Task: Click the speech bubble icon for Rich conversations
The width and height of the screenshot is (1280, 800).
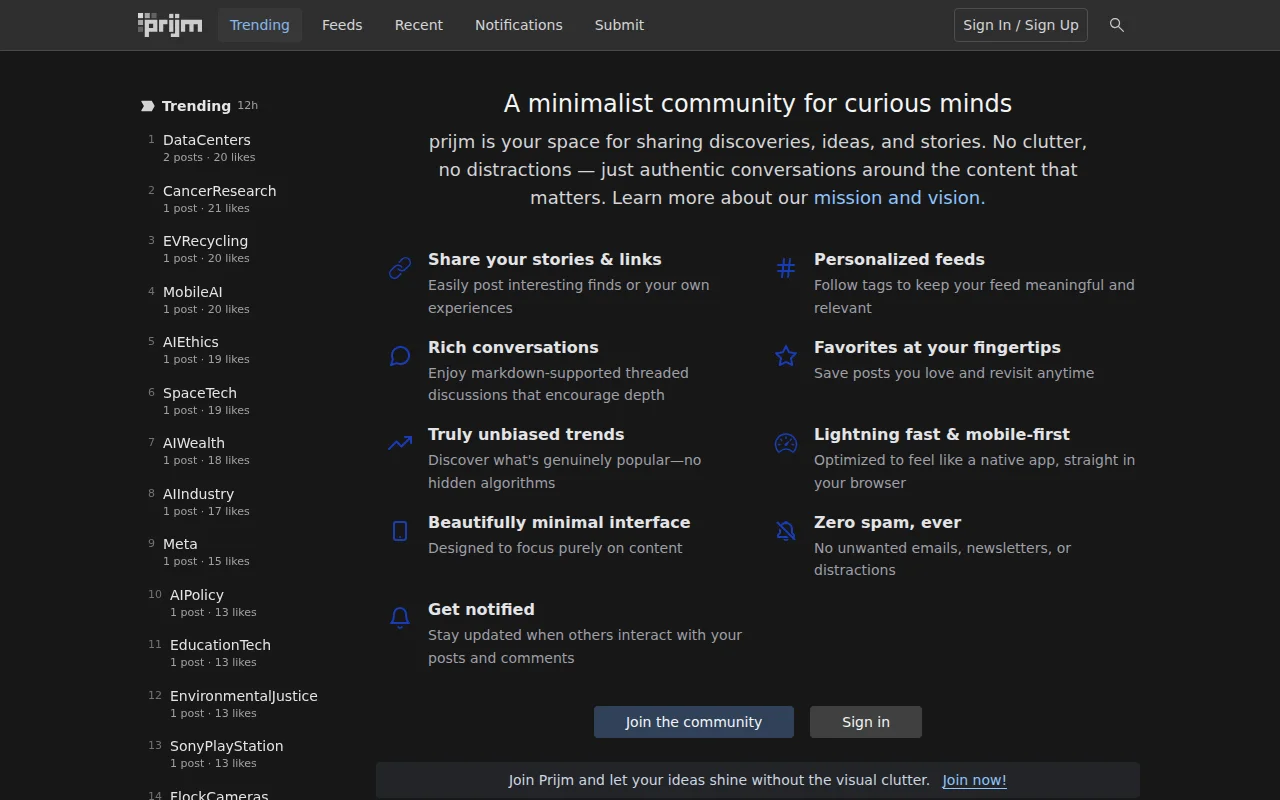Action: [400, 356]
